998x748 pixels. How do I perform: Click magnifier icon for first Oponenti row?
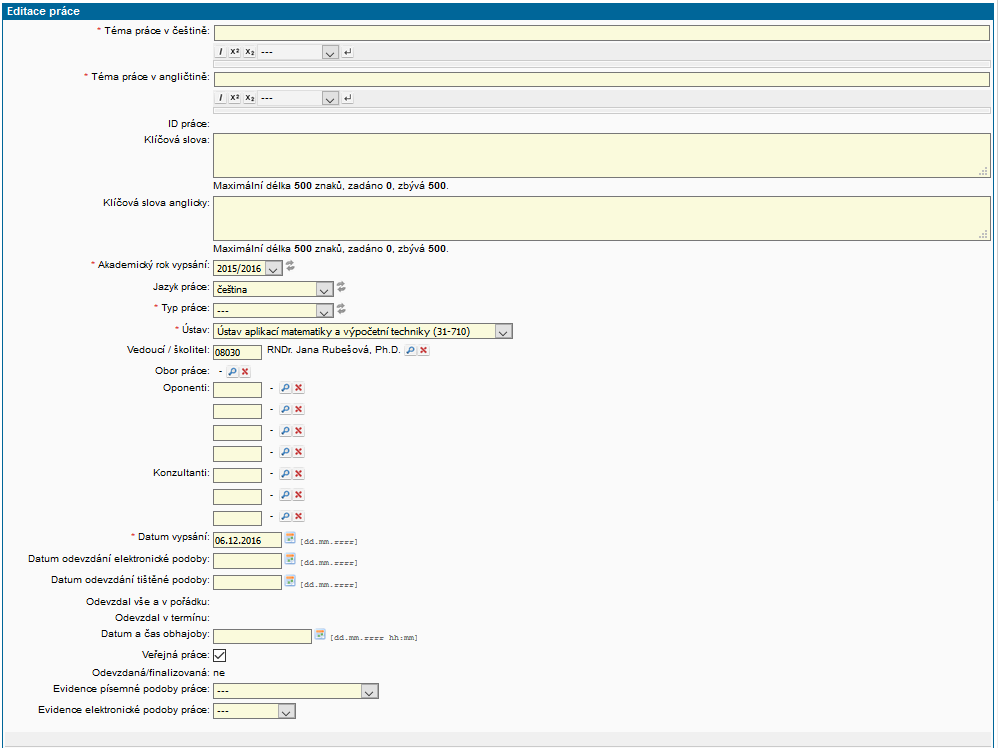click(285, 388)
